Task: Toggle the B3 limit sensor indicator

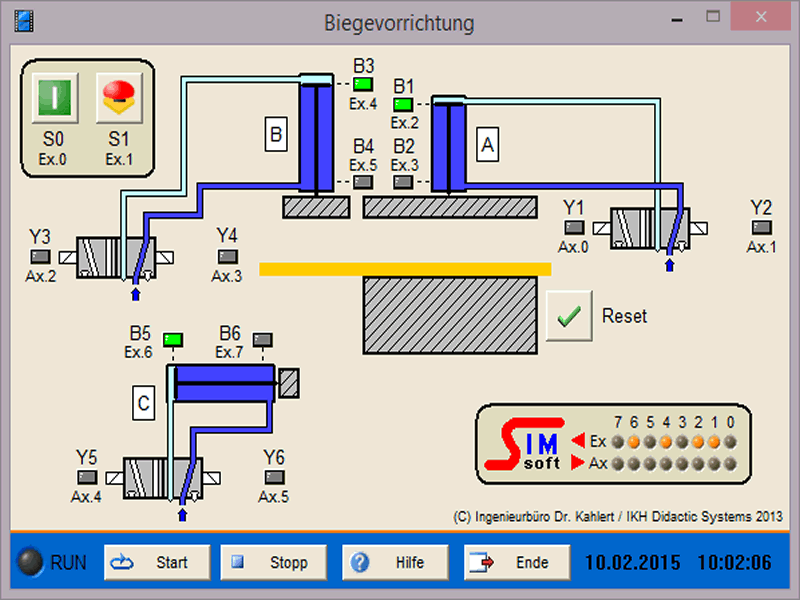Action: click(x=363, y=84)
